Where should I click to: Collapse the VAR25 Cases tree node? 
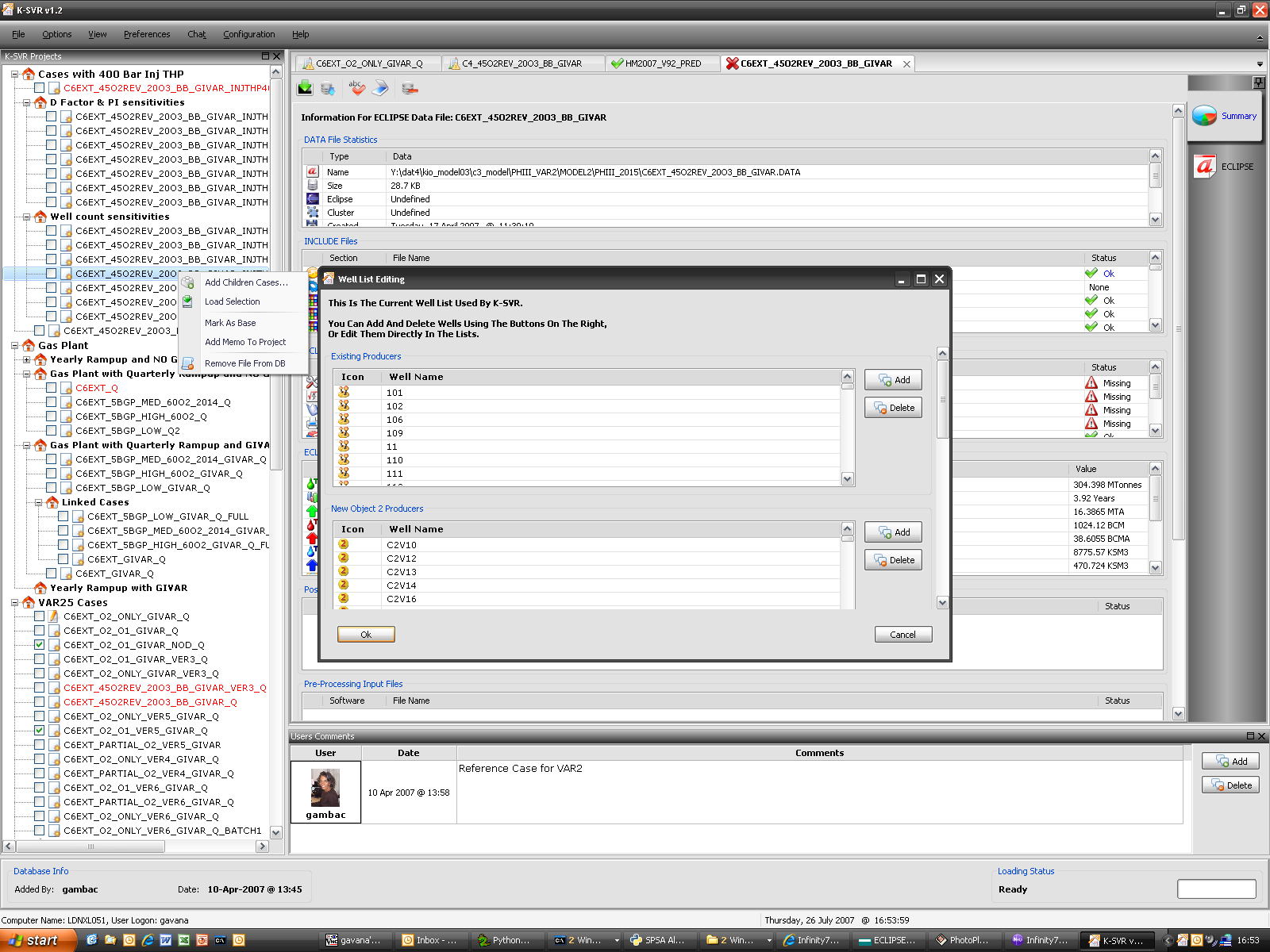[15, 602]
